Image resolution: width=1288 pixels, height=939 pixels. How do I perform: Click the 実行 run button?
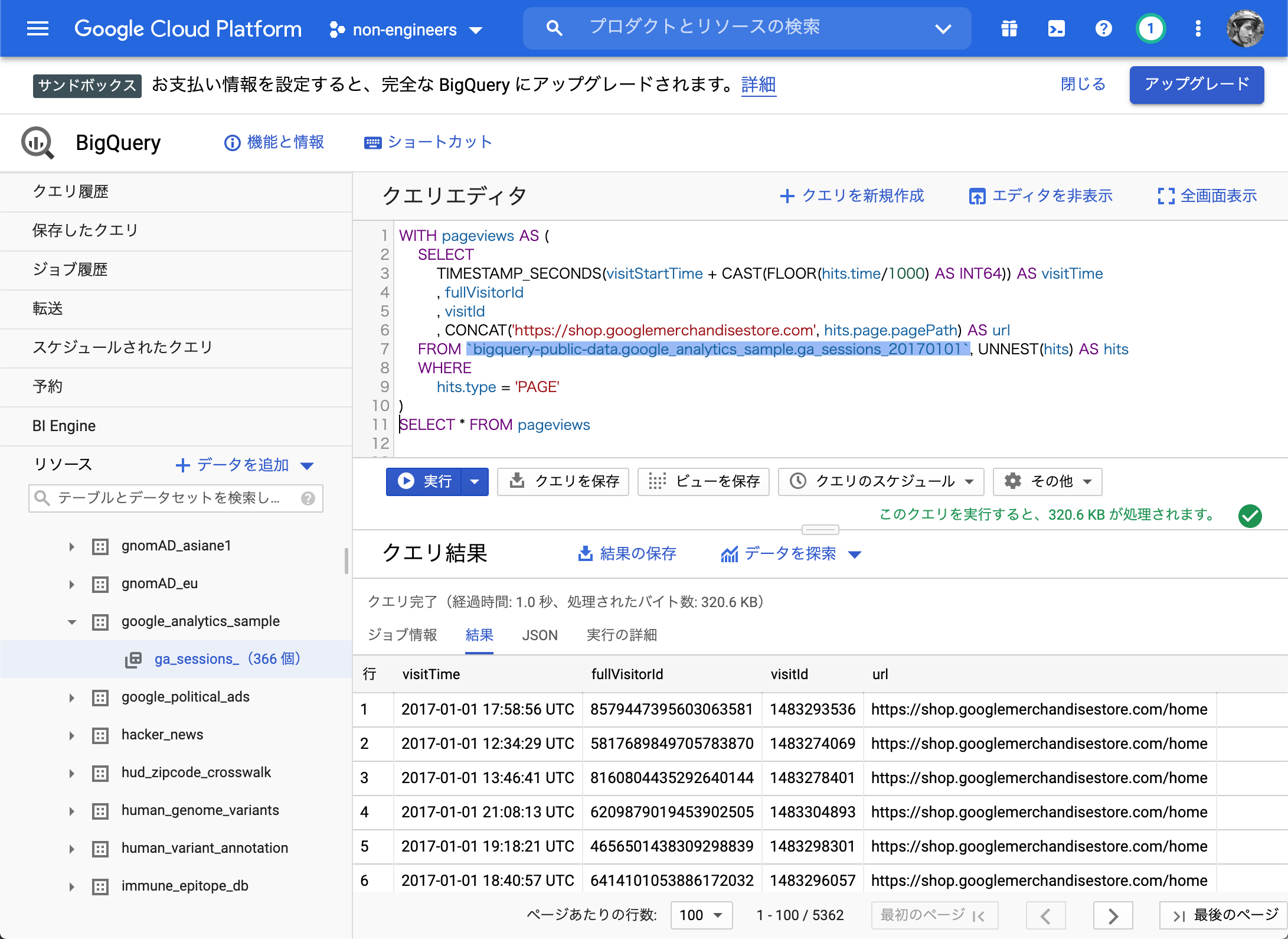(424, 482)
